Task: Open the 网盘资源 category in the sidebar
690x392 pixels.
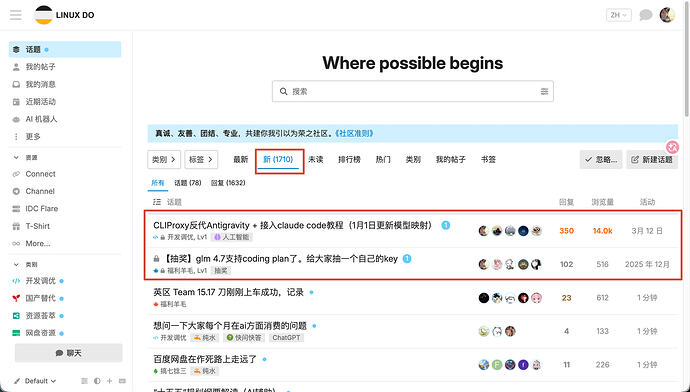Action: [65, 333]
